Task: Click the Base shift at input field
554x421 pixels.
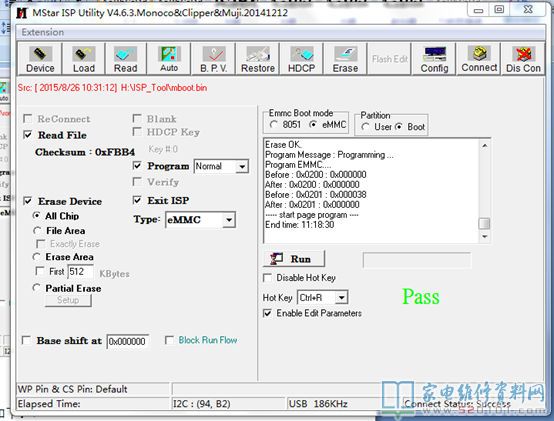Action: tap(128, 342)
